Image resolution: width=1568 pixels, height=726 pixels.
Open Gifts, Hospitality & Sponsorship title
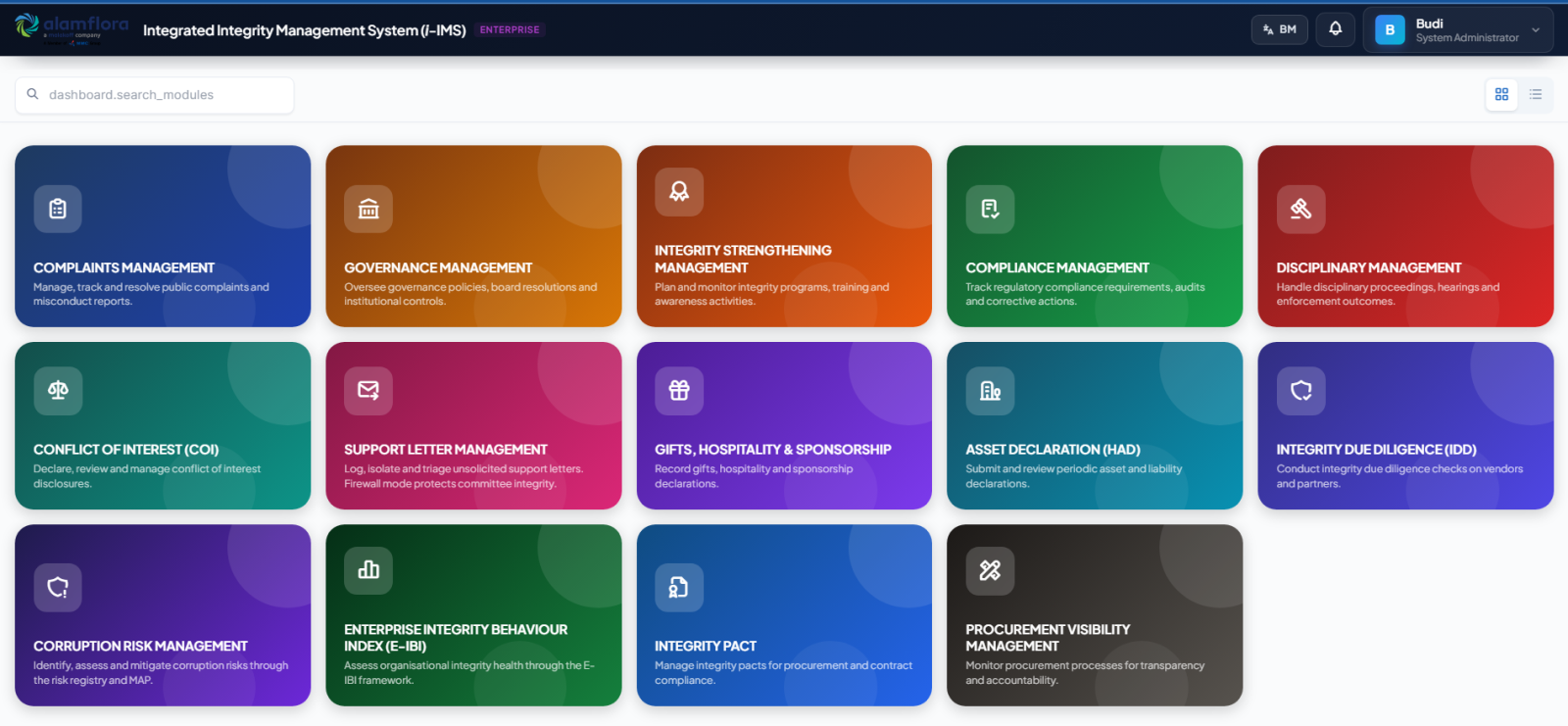773,450
